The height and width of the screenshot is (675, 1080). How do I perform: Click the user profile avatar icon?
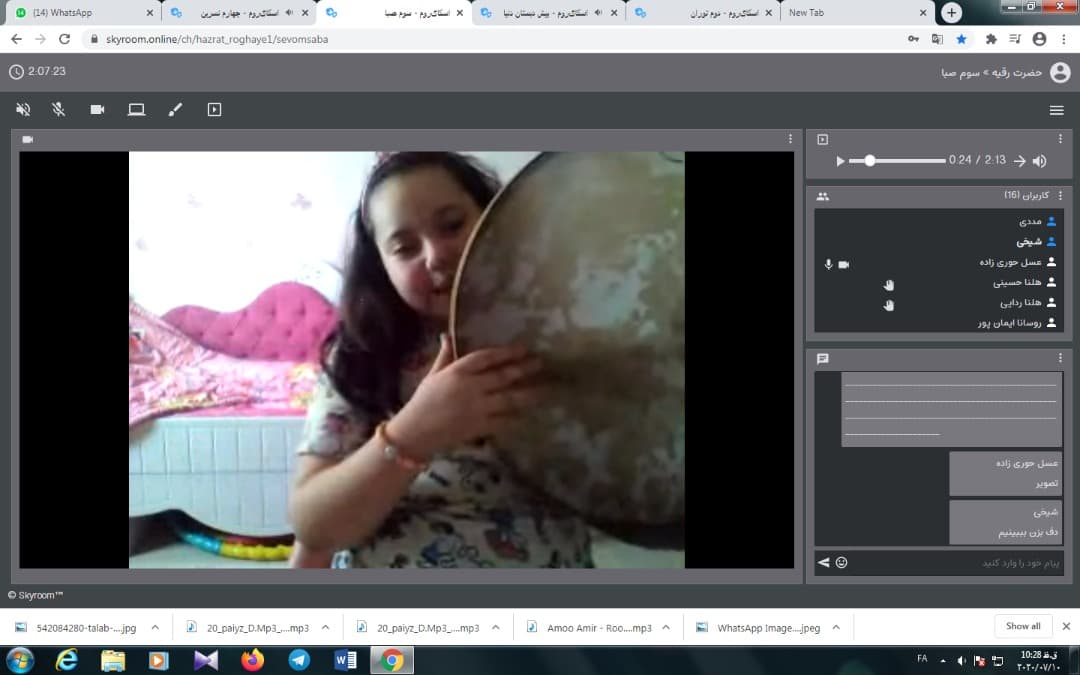(1059, 72)
